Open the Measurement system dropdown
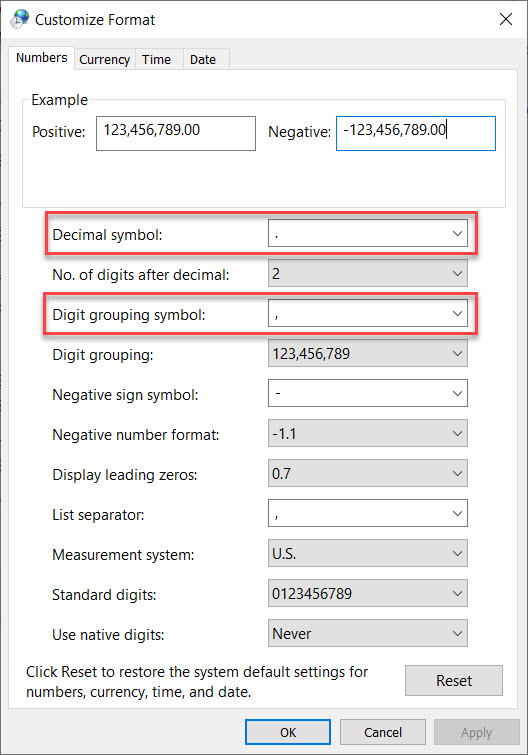This screenshot has height=755, width=528. [368, 553]
